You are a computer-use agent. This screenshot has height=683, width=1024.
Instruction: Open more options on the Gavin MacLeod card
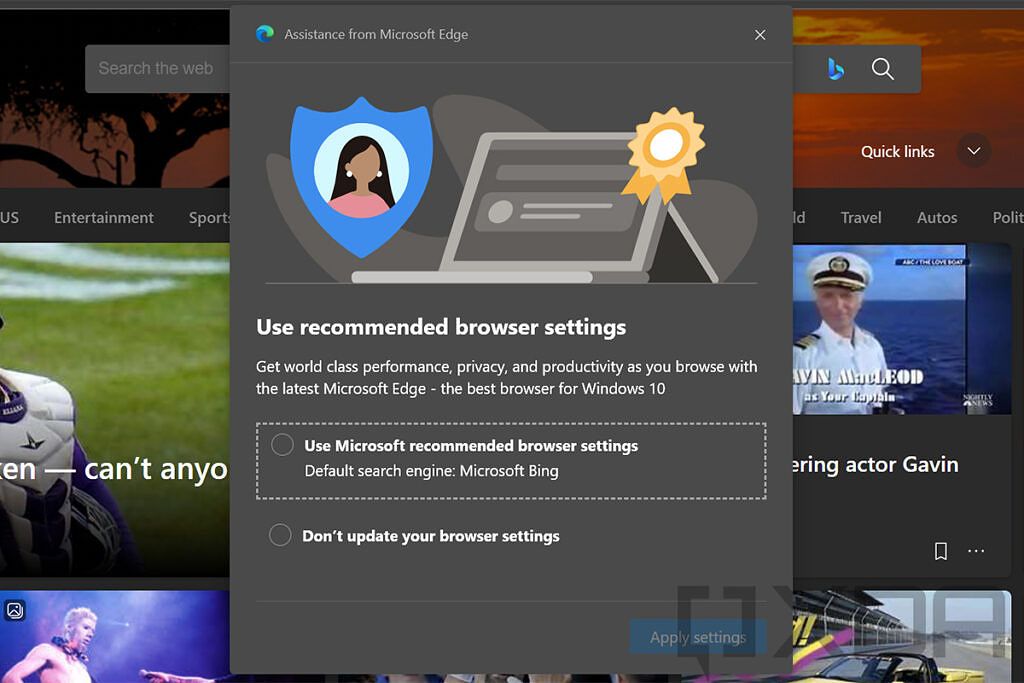coord(976,551)
